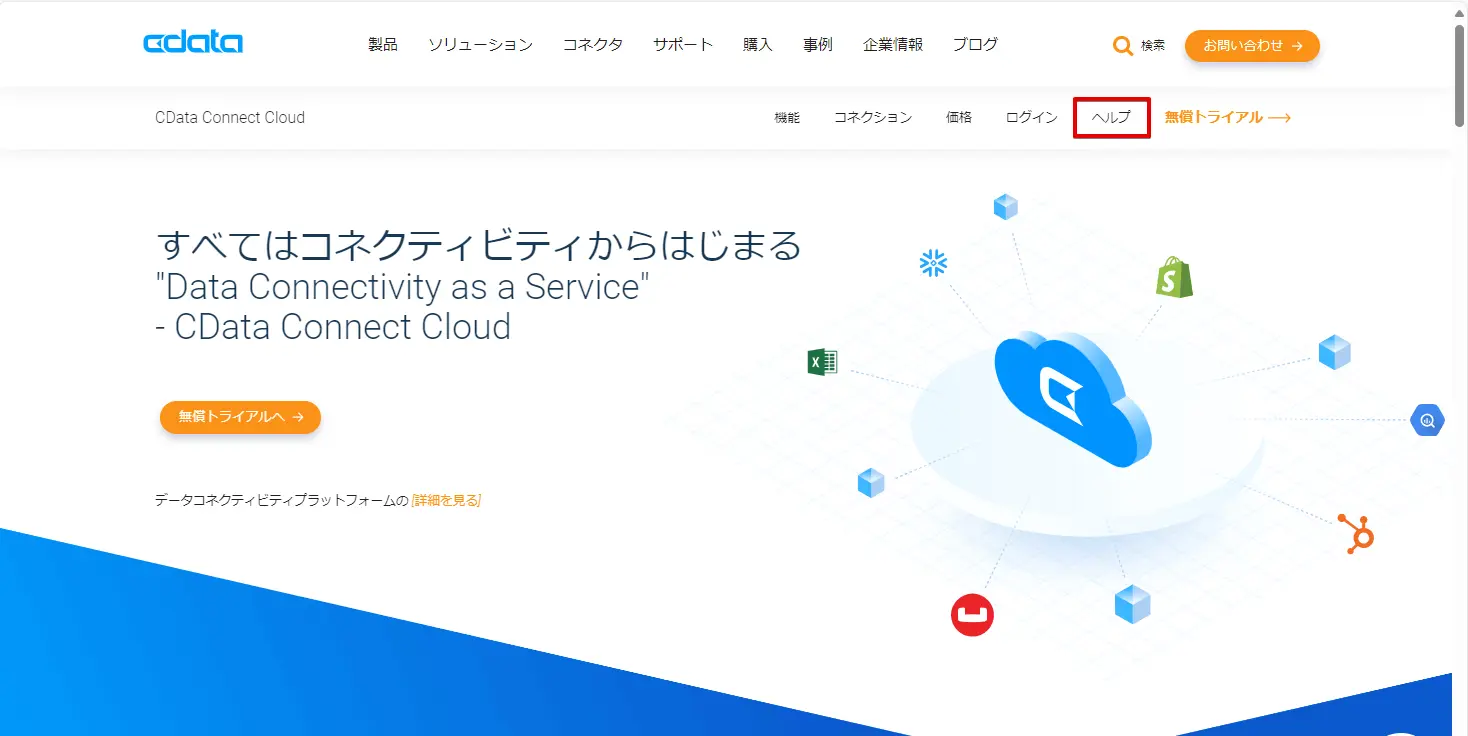Go to the コネクション sub-nav link

[873, 118]
